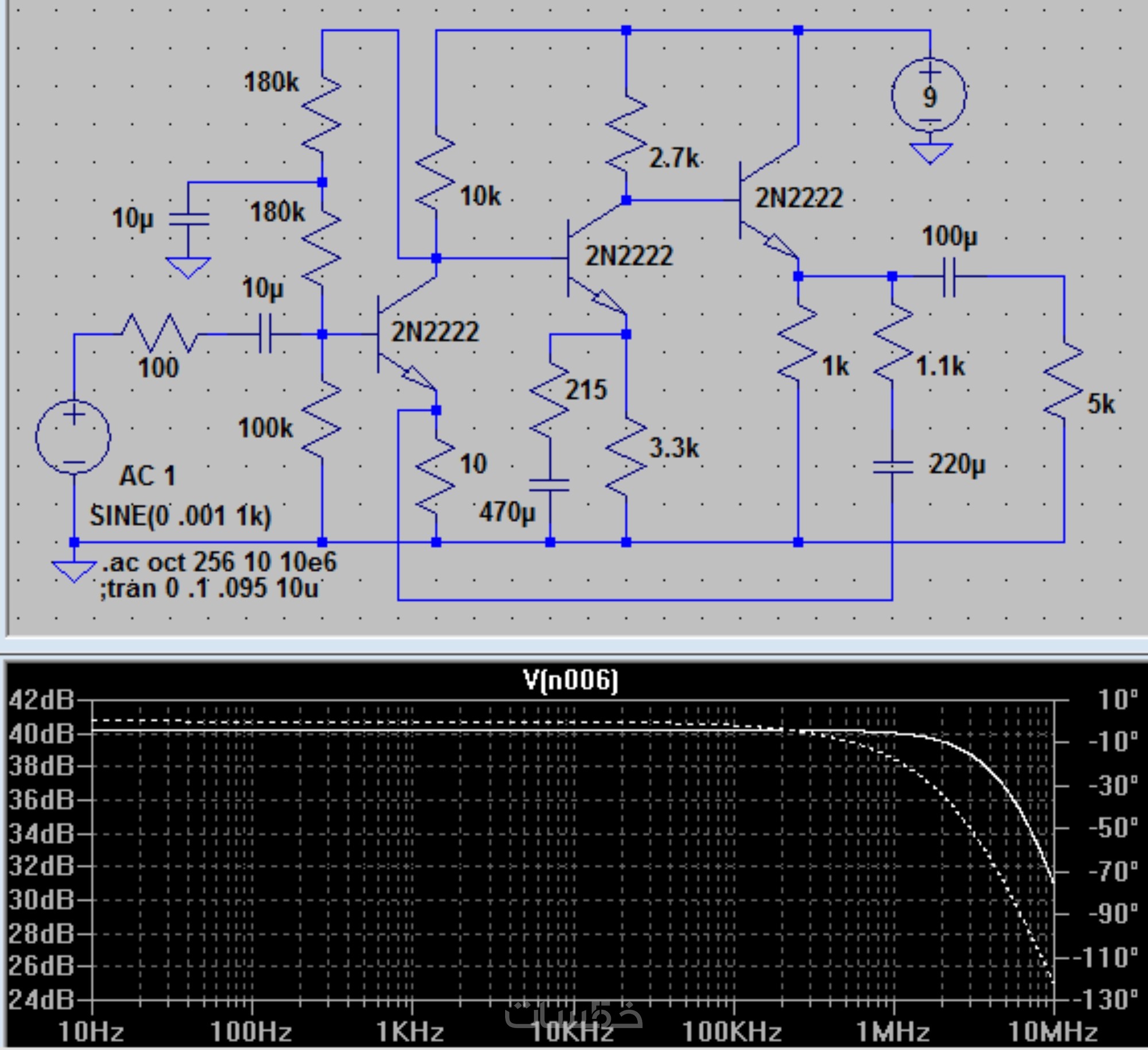
Task: Click the 100 ohm source resistor
Action: tap(159, 334)
